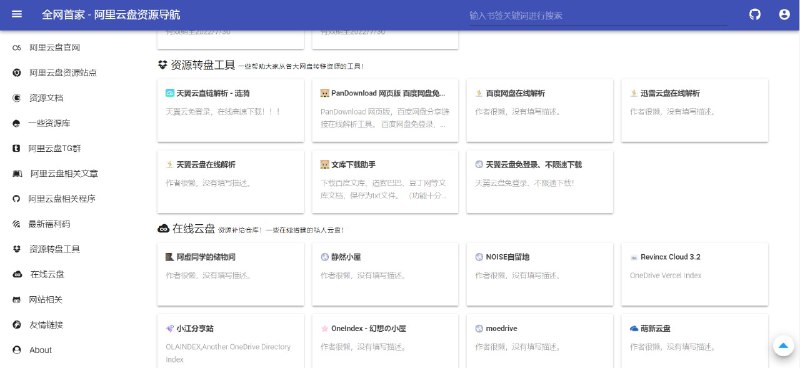This screenshot has height=368, width=800.
Task: Click icon beside 阿里云盘TG群 in sidebar
Action: pos(16,149)
